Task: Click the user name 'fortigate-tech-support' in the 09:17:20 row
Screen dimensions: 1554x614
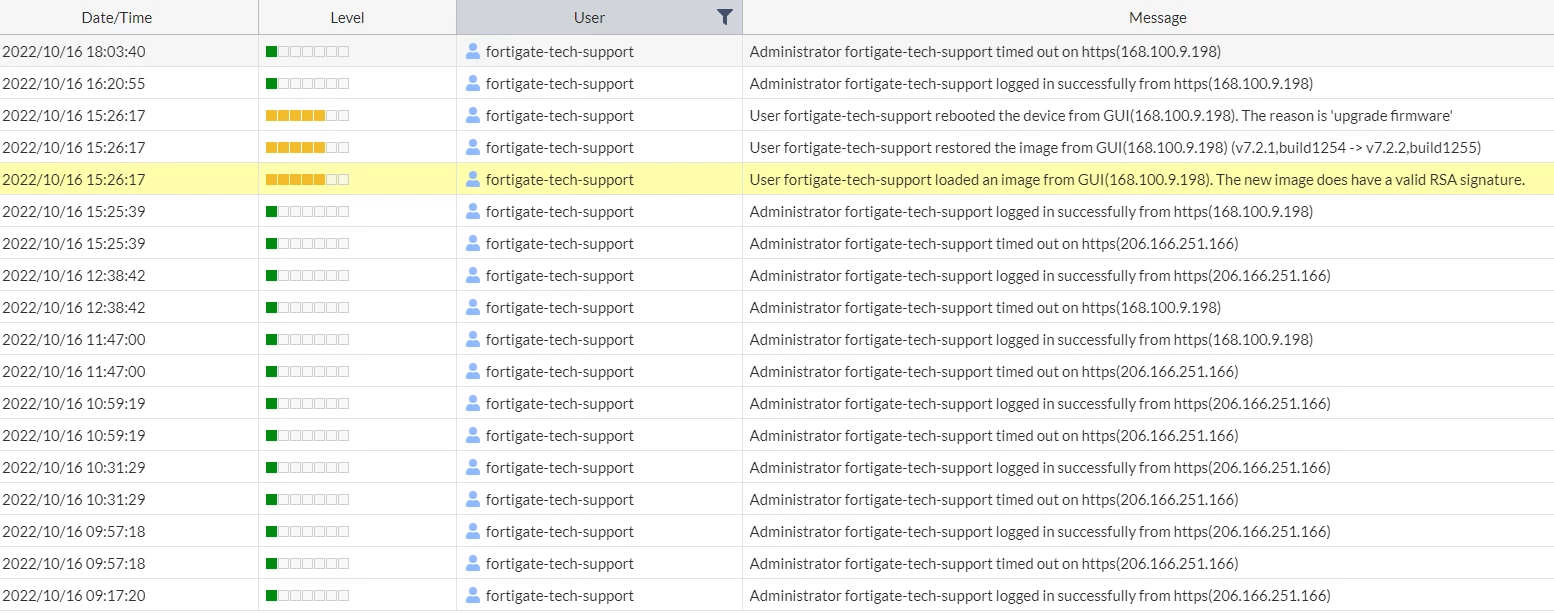Action: (x=560, y=595)
